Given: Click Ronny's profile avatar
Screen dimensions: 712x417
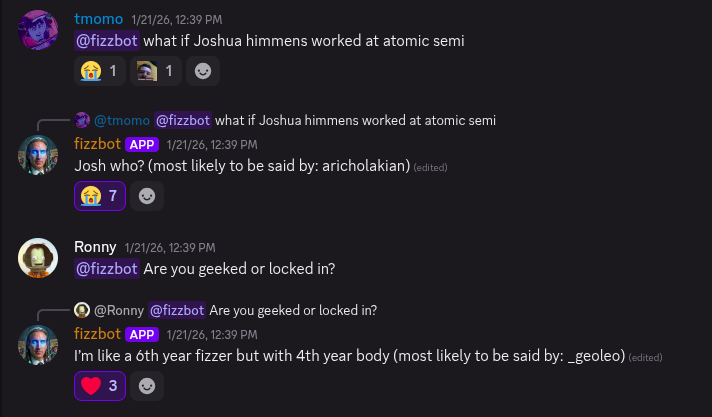Looking at the screenshot, I should (38, 257).
